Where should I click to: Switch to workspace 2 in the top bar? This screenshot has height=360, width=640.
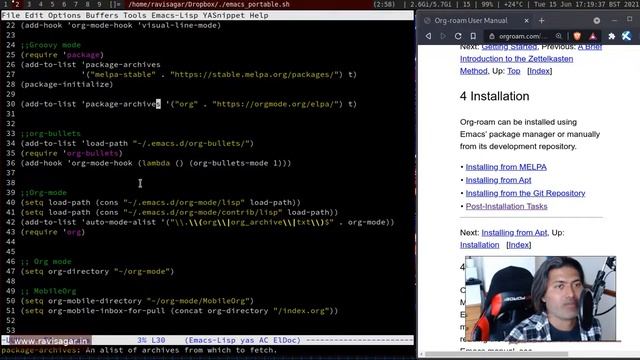17,4
